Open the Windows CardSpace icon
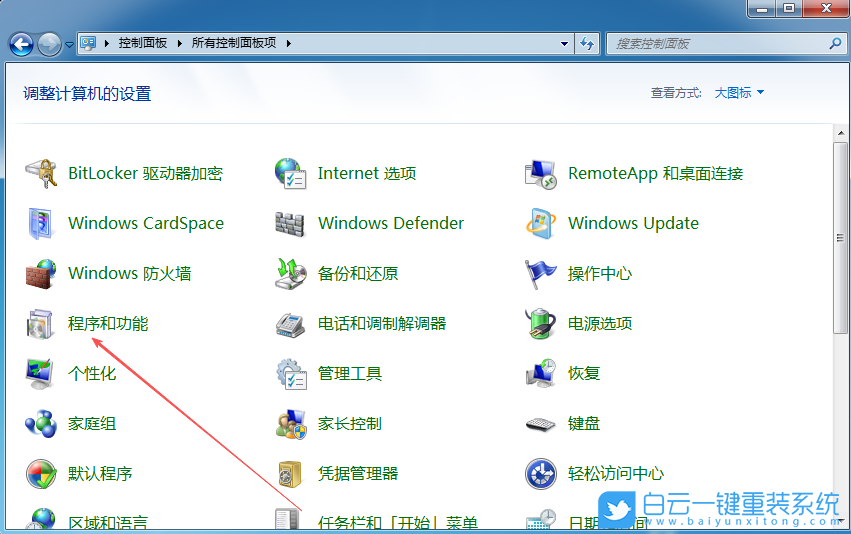Viewport: 851px width, 534px height. 41,224
